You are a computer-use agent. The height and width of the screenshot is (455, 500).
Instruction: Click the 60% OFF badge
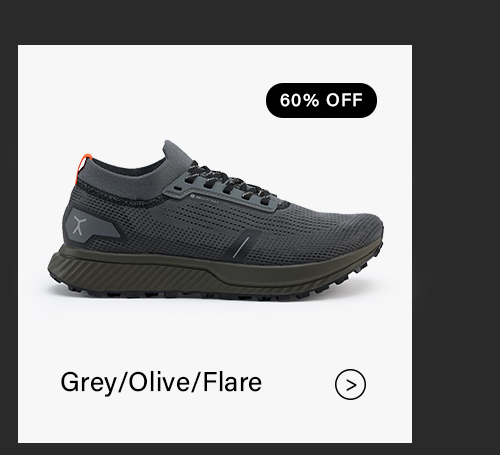(x=321, y=100)
